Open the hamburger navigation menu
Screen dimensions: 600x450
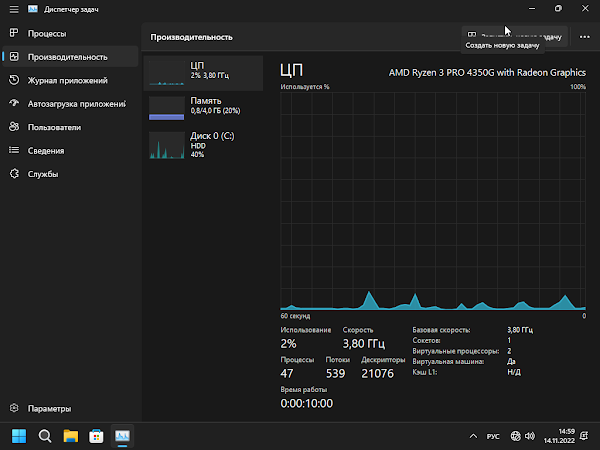click(14, 9)
